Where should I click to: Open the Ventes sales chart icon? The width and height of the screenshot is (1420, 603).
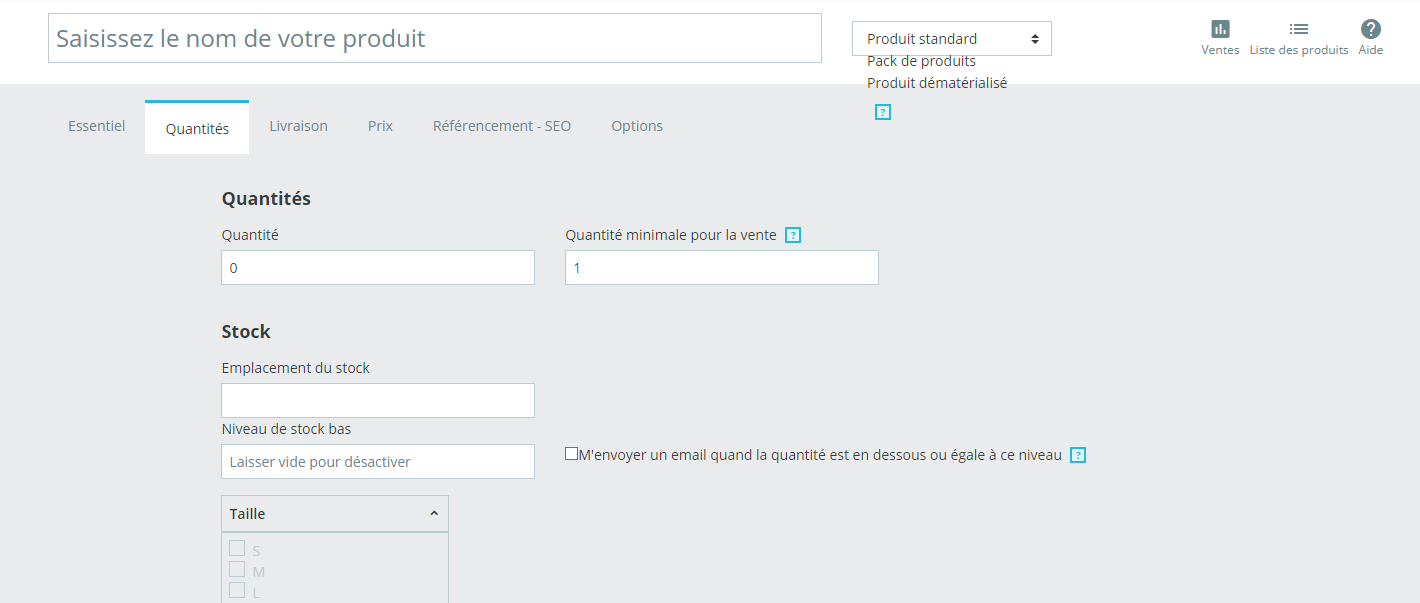(x=1220, y=29)
